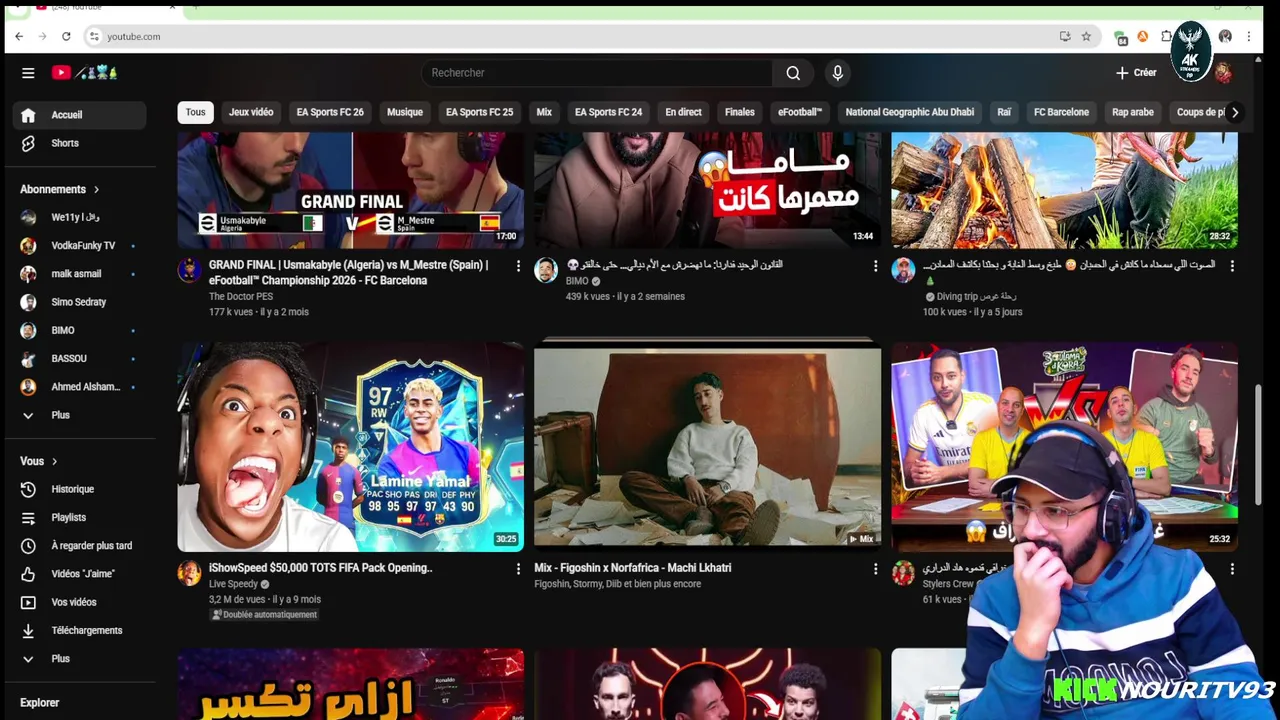Open Shorts in sidebar
The width and height of the screenshot is (1280, 720).
[x=80, y=143]
